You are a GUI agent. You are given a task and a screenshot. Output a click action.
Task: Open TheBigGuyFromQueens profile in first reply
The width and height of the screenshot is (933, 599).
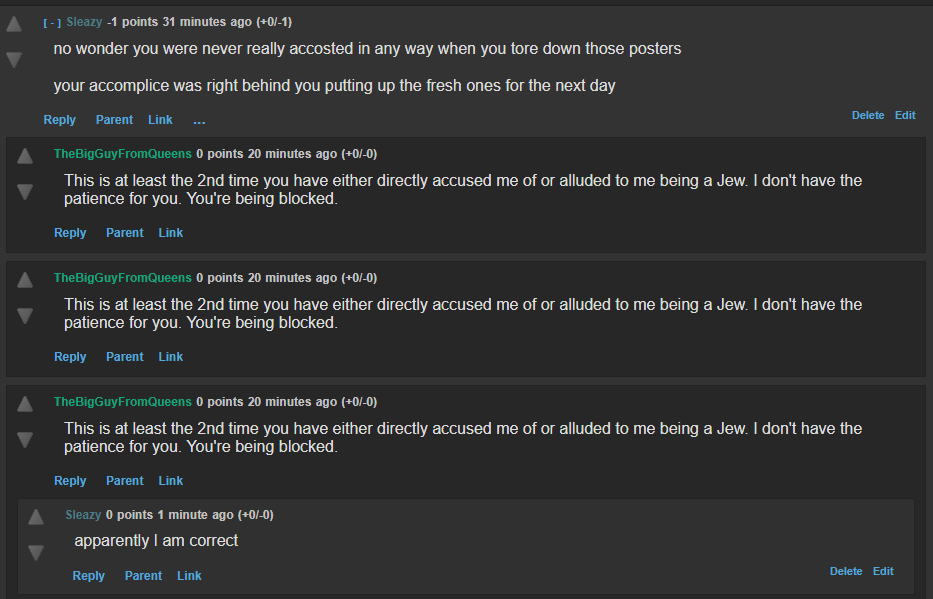[x=123, y=153]
